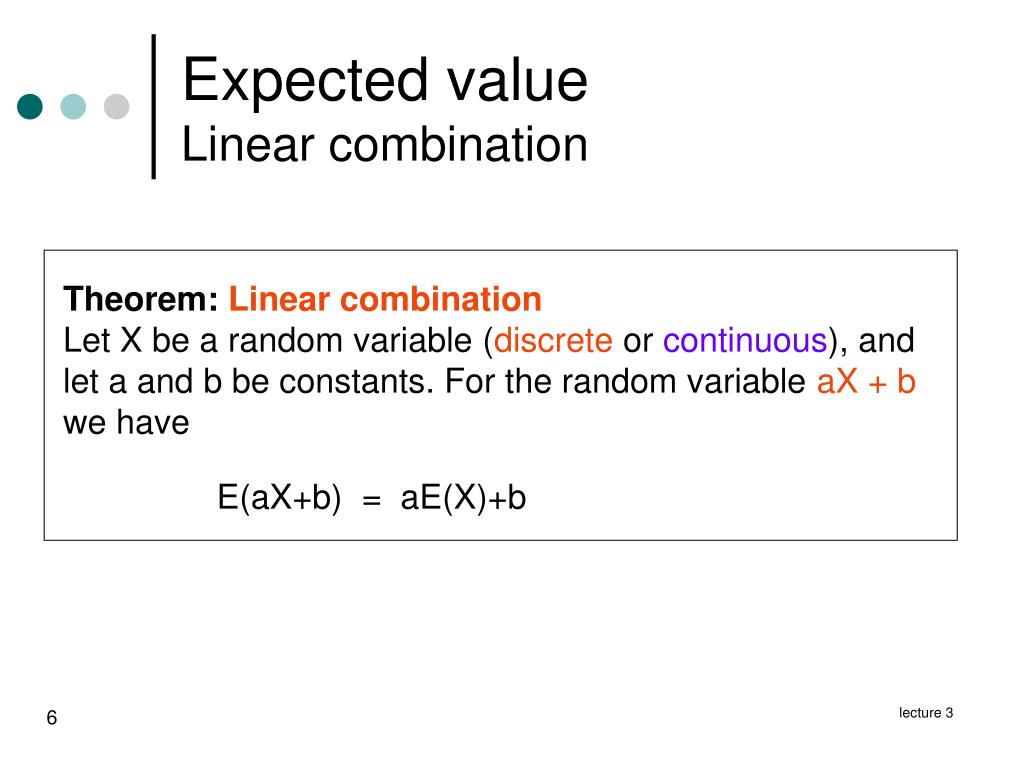1024x768 pixels.
Task: Click the orange "aX + b" expression
Action: click(866, 382)
